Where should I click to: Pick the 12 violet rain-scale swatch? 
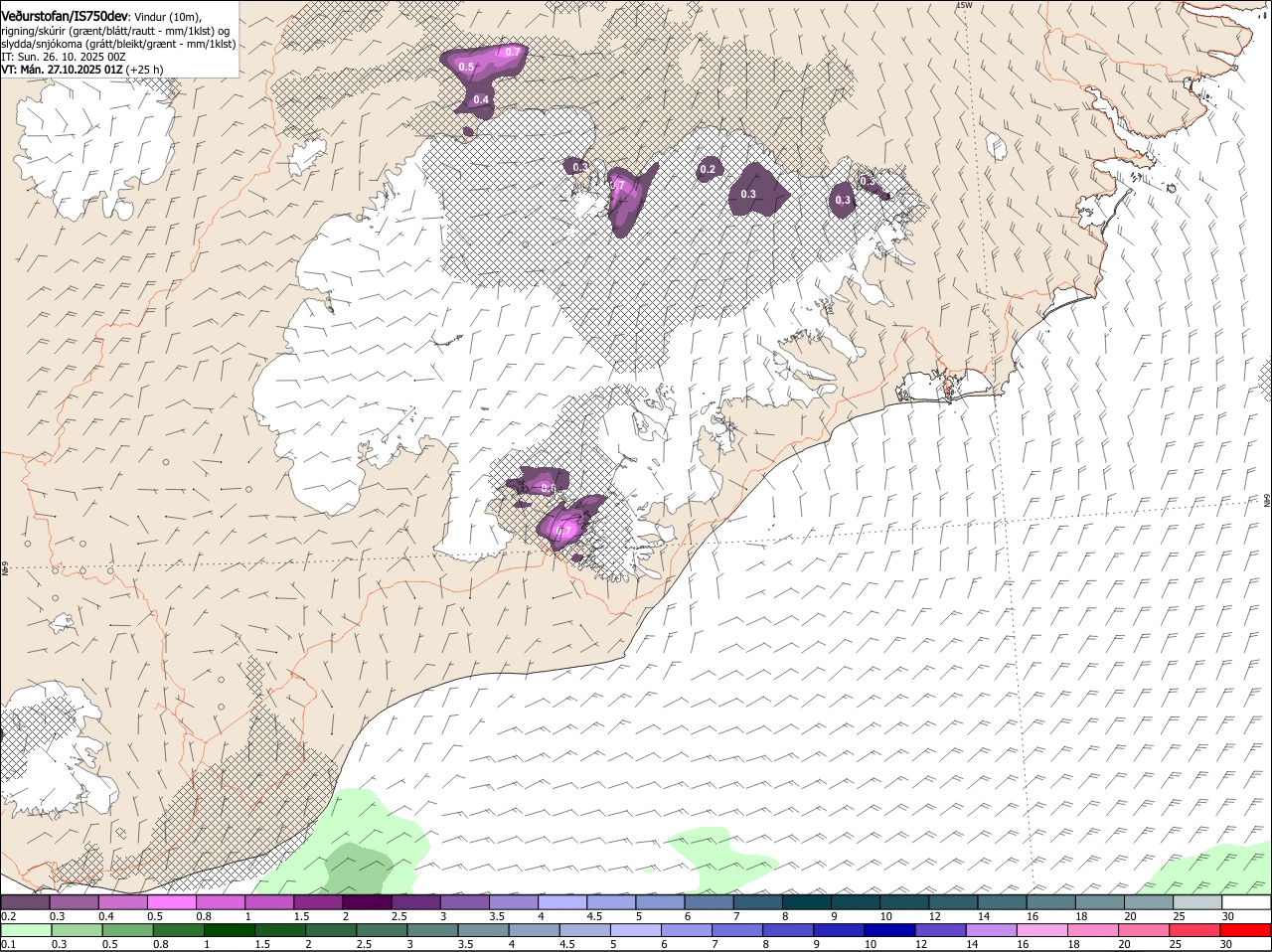click(941, 931)
